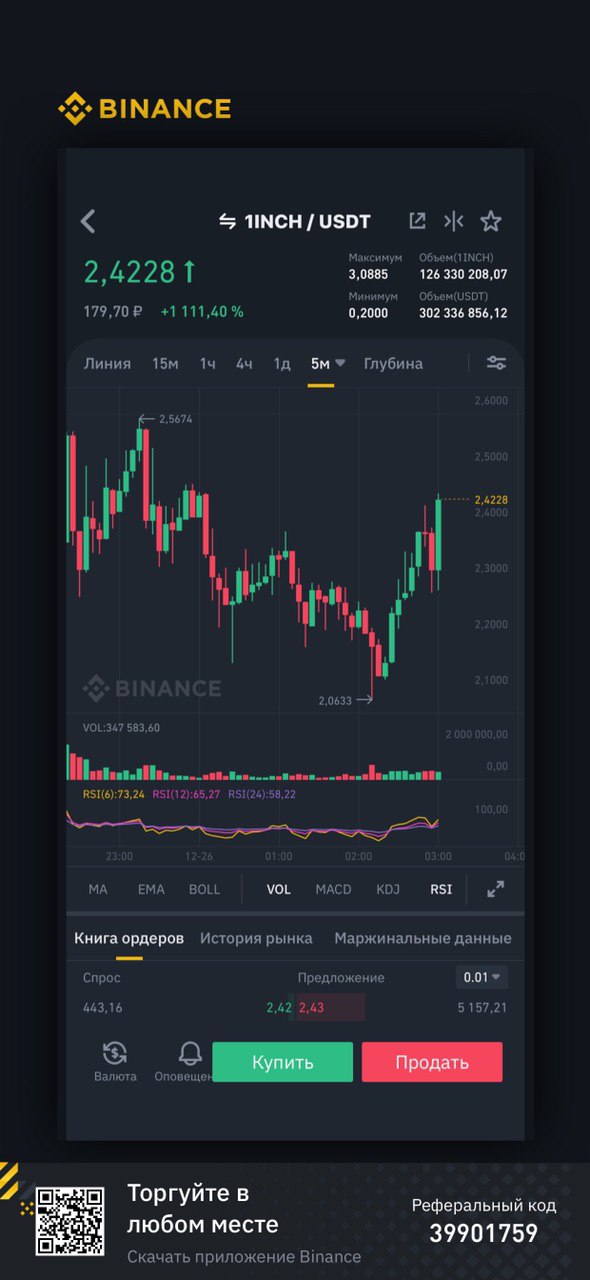Select the 15м timeframe

pyautogui.click(x=165, y=363)
